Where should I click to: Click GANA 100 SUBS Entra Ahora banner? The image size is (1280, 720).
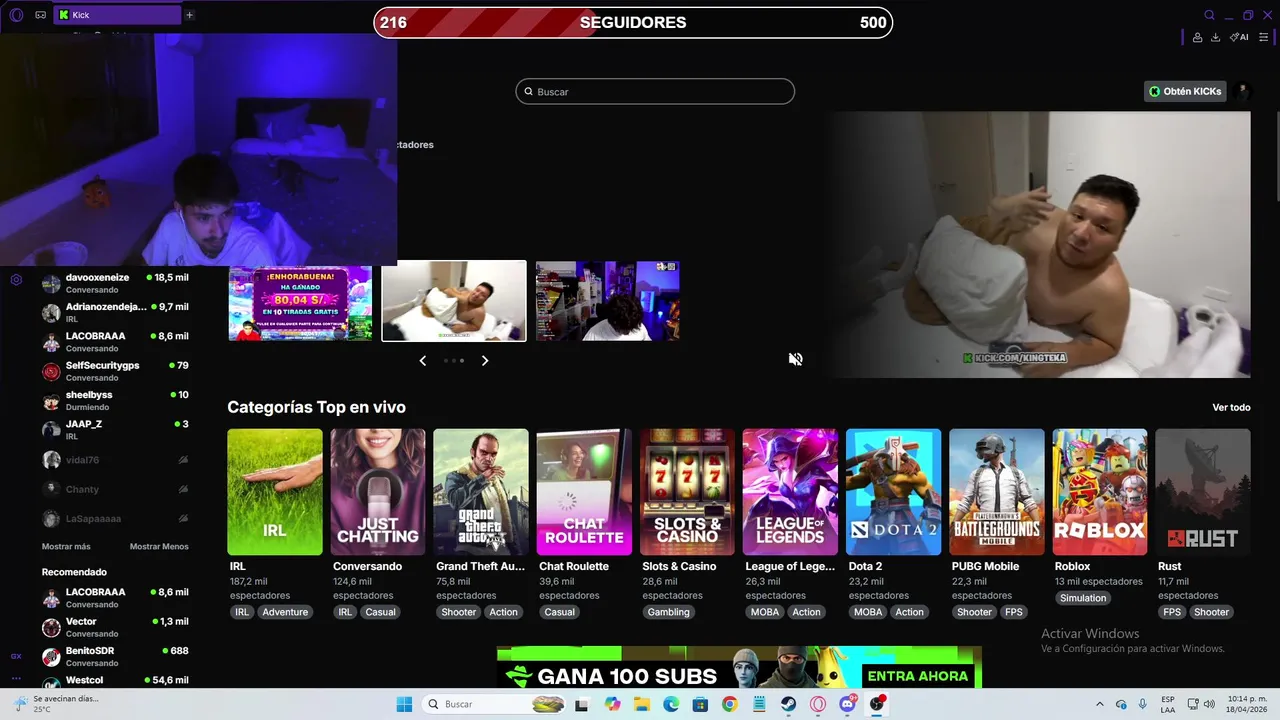739,667
